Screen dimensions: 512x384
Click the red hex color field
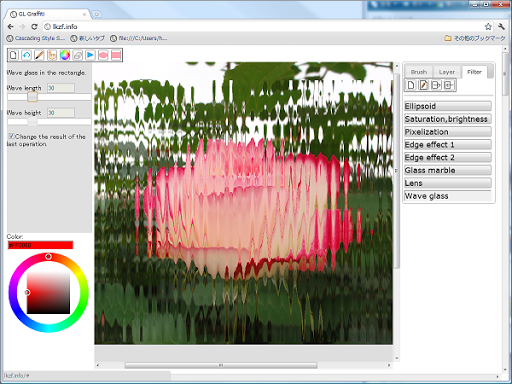(40, 245)
